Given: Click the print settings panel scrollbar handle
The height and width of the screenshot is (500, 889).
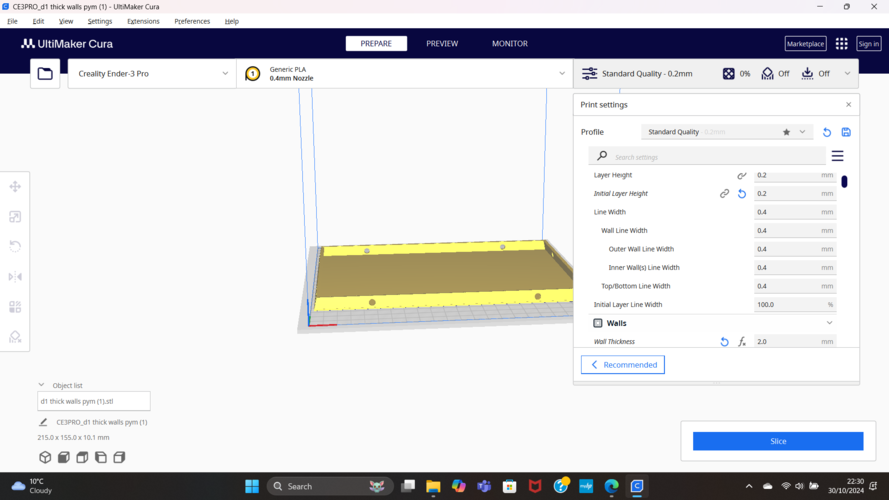Looking at the screenshot, I should coord(844,182).
